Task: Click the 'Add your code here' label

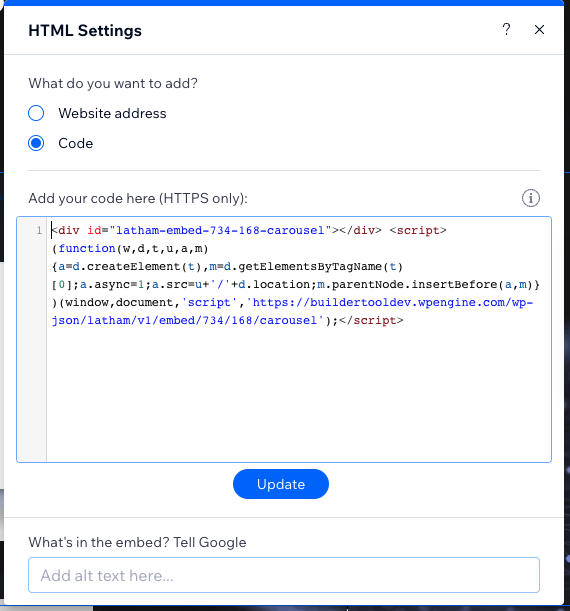Action: tap(138, 198)
